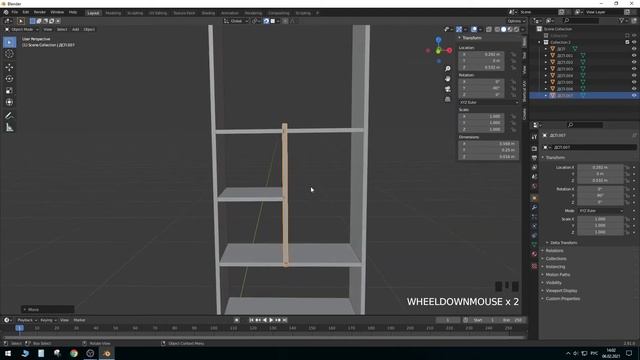
Task: Click the Location X field in sidebar
Action: [482, 54]
